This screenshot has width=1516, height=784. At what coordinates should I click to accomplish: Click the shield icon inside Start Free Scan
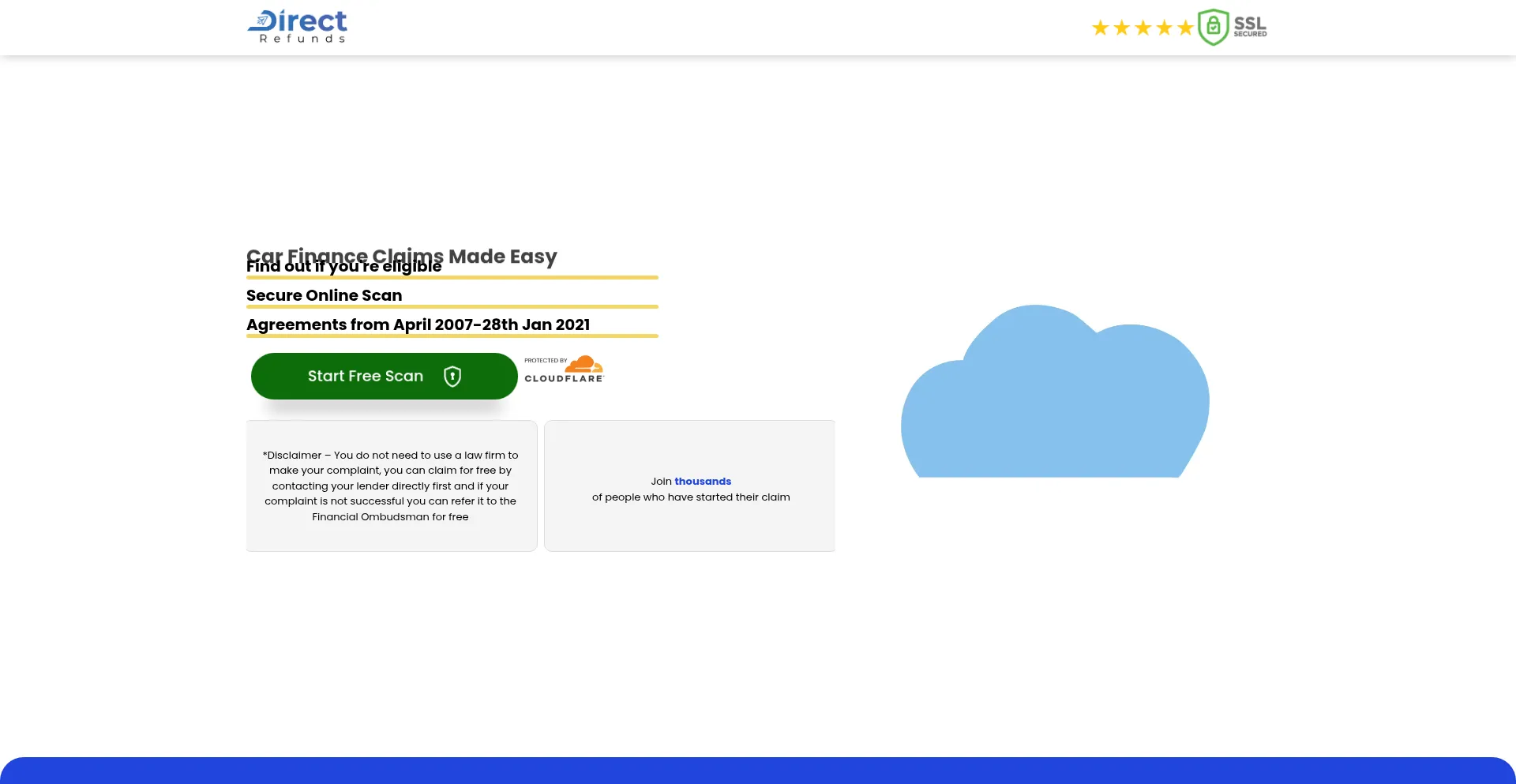452,377
